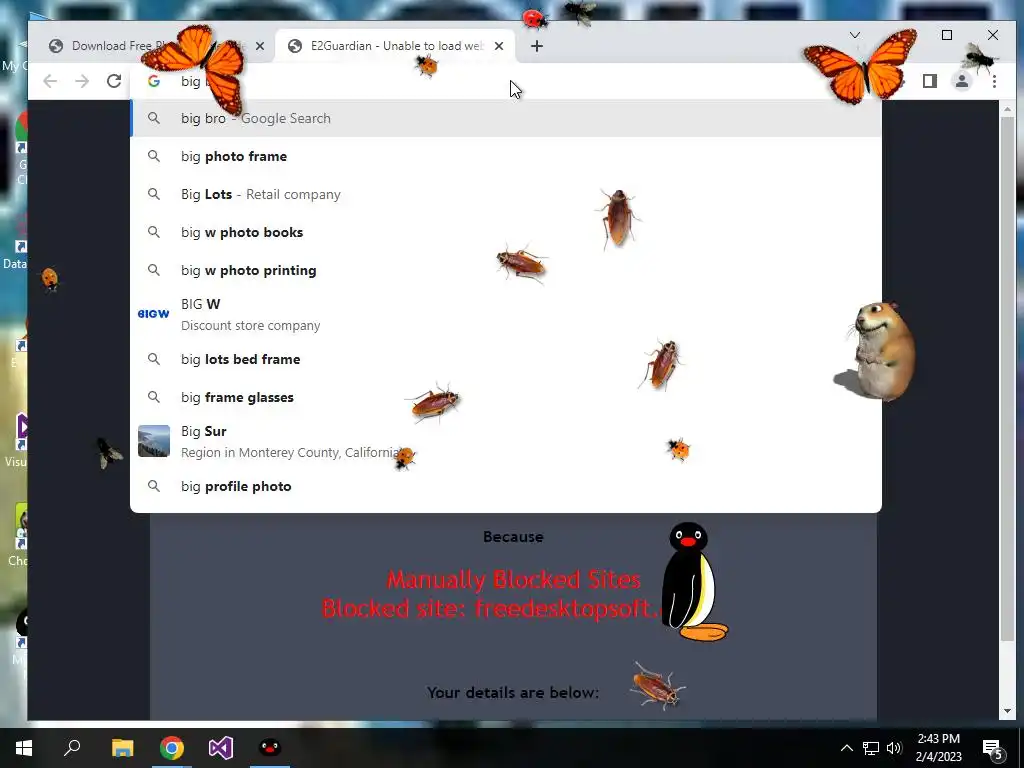Viewport: 1024px width, 768px height.
Task: Expand the tab search chevron
Action: click(x=855, y=35)
